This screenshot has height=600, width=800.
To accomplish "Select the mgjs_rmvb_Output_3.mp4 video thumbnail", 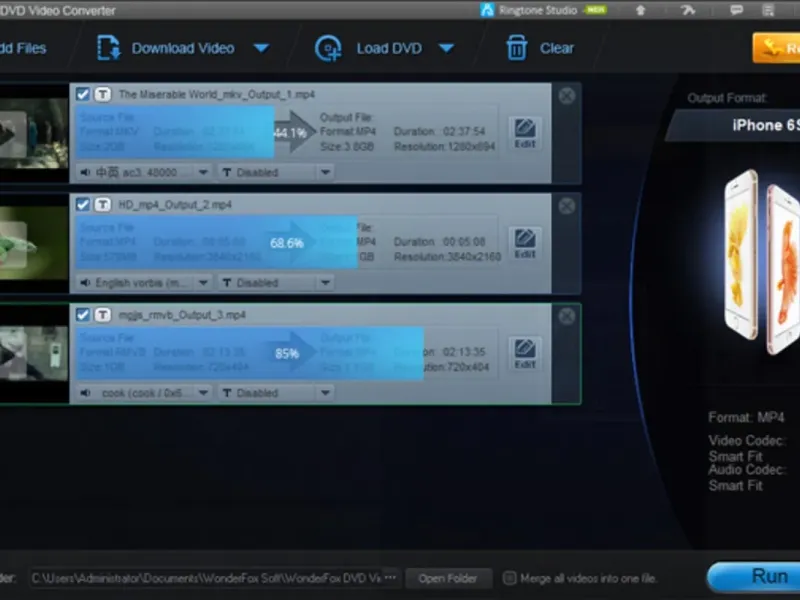I will tap(34, 354).
